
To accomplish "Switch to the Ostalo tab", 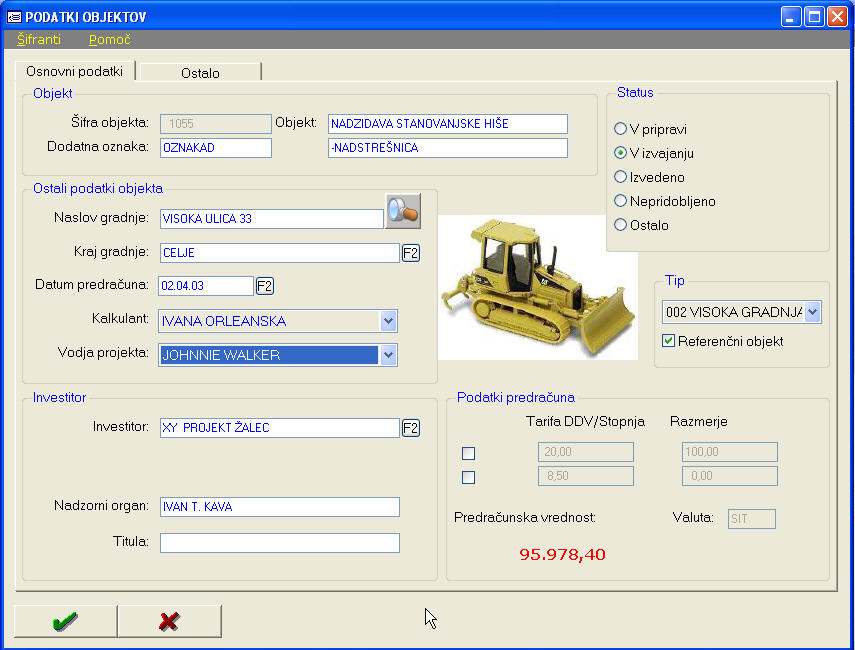I will coord(200,73).
